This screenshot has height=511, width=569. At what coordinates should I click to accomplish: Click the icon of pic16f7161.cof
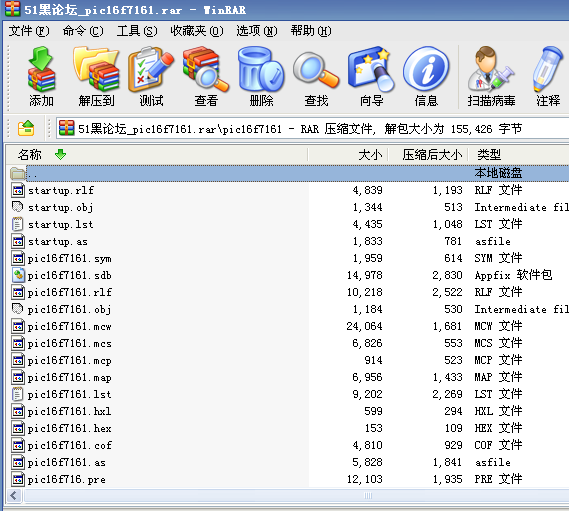click(18, 445)
